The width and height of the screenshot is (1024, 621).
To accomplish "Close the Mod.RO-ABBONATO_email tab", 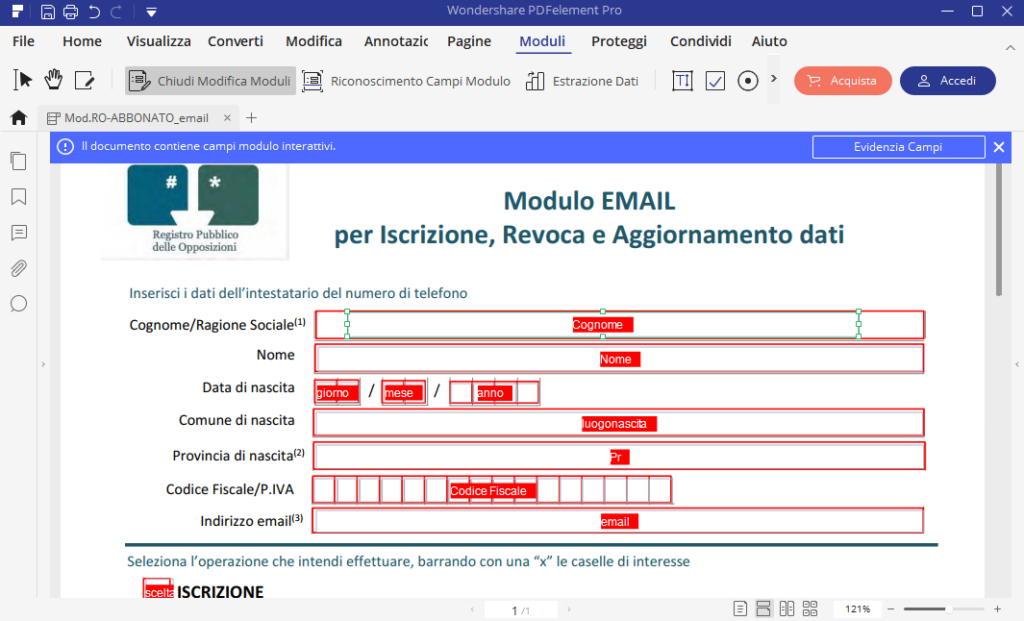I will pos(227,118).
